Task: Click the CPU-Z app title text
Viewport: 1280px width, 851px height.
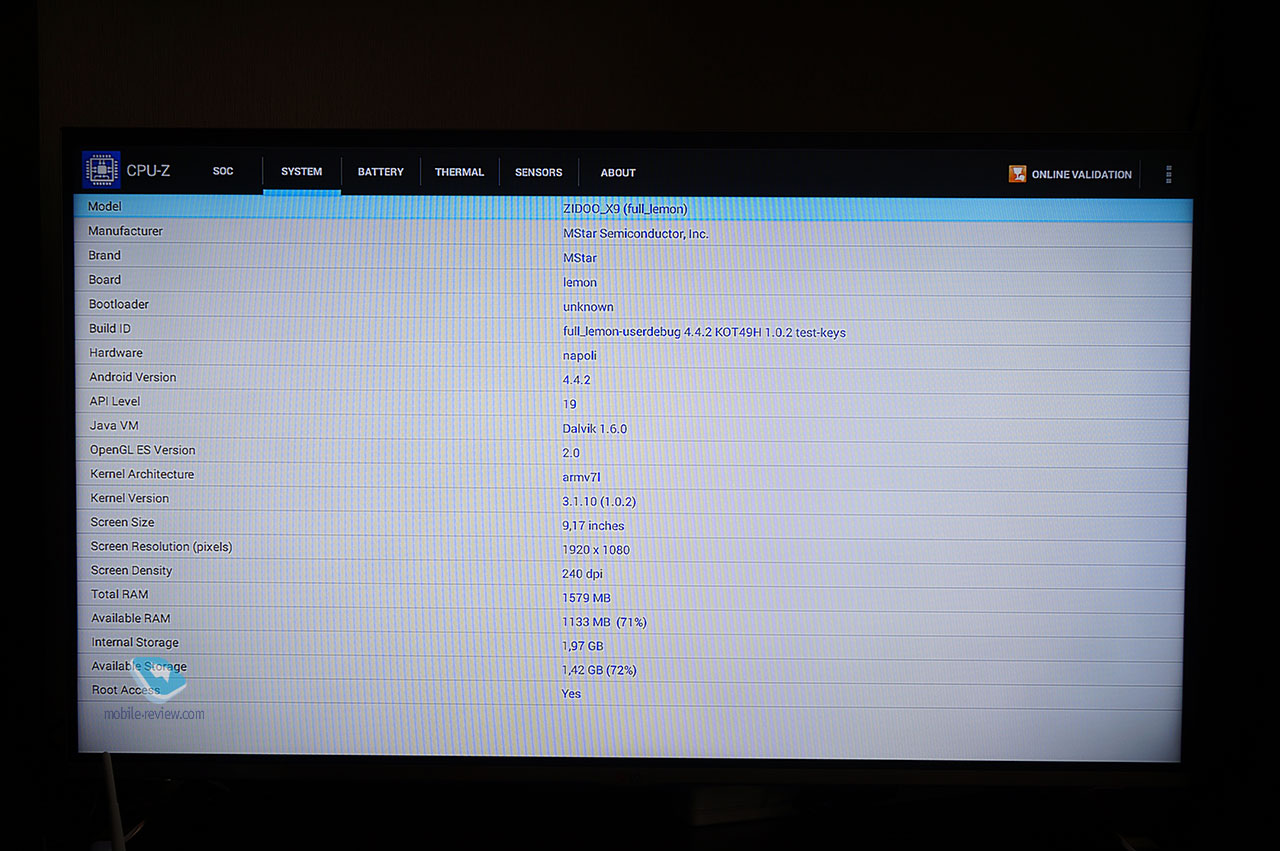Action: tap(148, 171)
